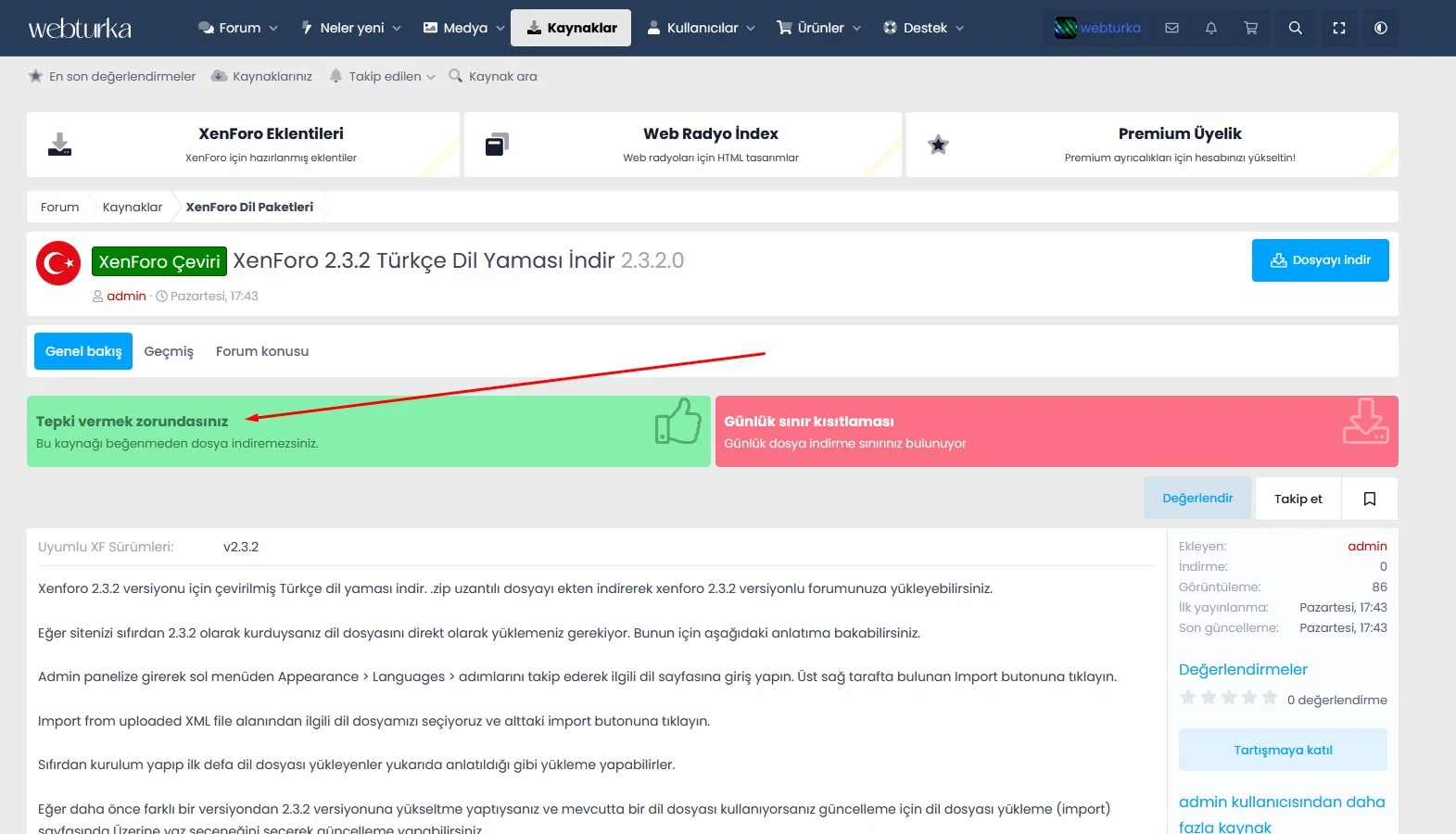Click the Premium Üyelik star icon
This screenshot has width=1456, height=834.
tap(938, 145)
